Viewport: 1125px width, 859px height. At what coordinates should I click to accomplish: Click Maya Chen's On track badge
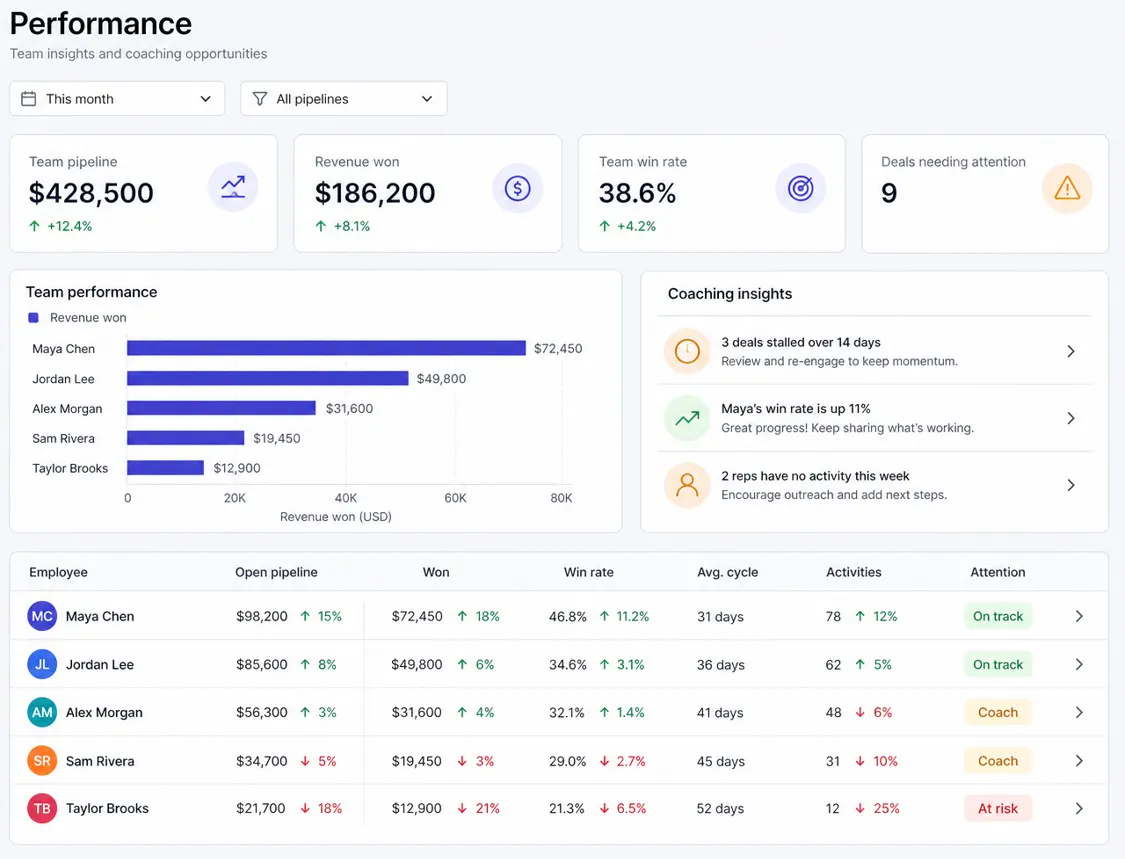coord(998,616)
